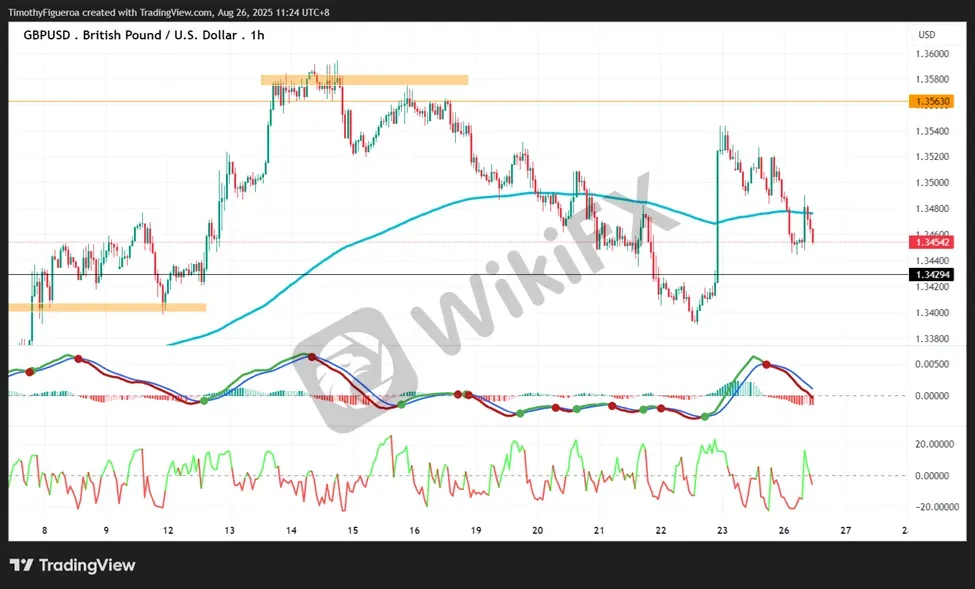Click date label 12 on the time axis
The width and height of the screenshot is (975, 589).
[x=168, y=531]
